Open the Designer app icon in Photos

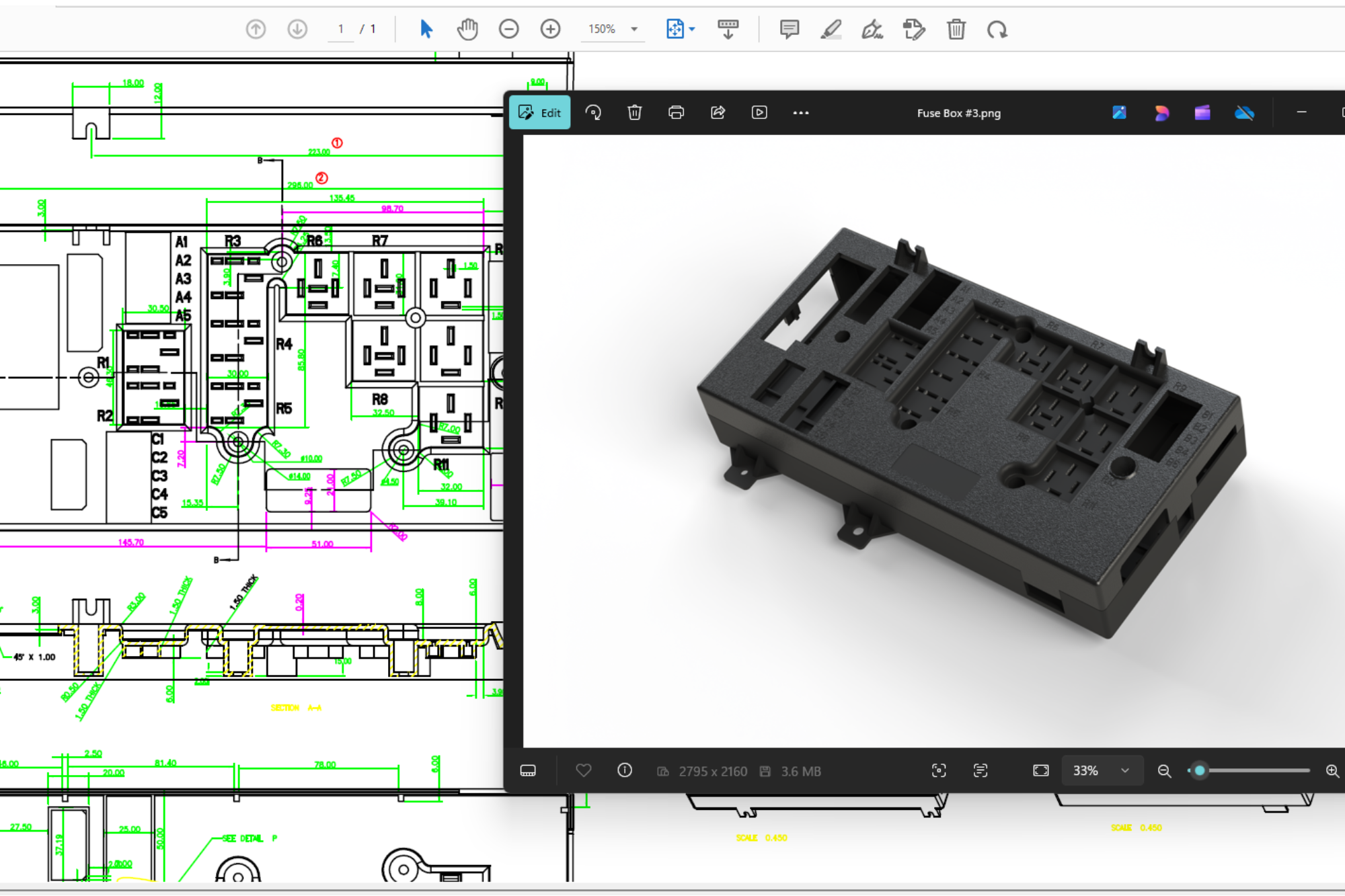[x=1161, y=112]
